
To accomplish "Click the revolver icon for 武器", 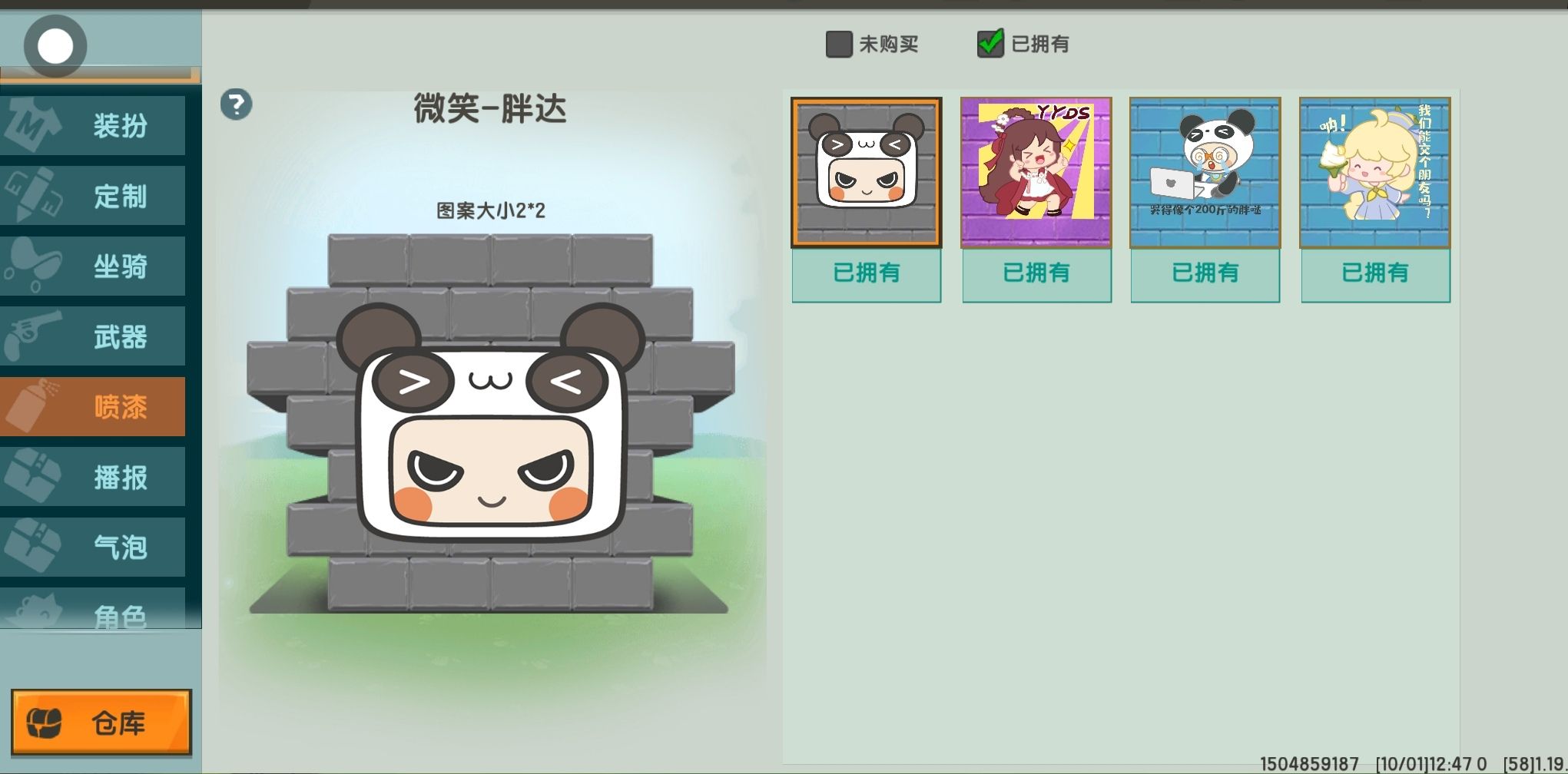I will click(x=31, y=336).
